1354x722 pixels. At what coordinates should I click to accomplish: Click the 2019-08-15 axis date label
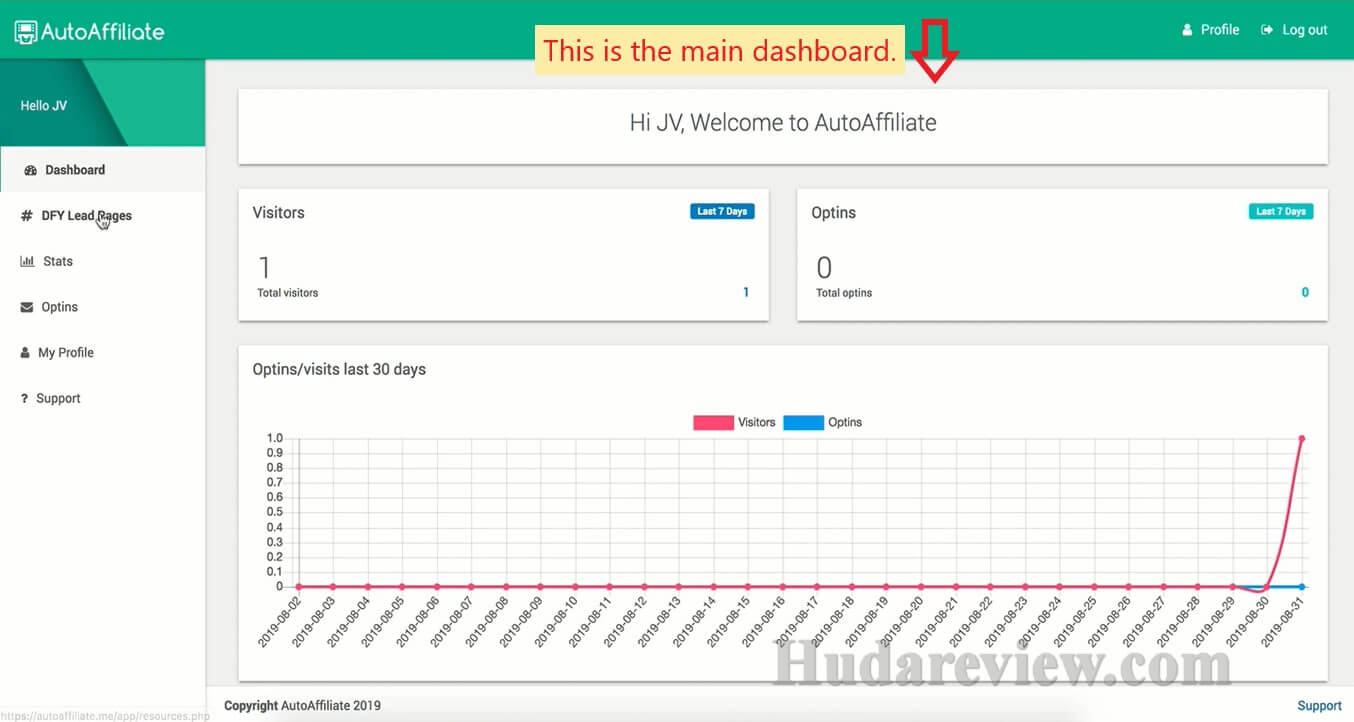(729, 620)
